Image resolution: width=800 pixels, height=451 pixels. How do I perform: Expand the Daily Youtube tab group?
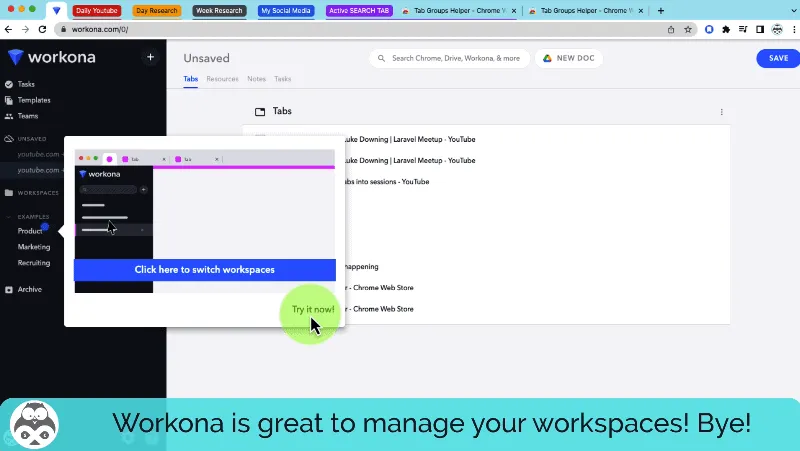pos(96,10)
